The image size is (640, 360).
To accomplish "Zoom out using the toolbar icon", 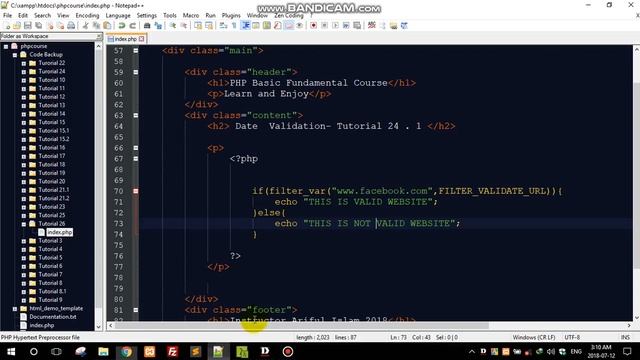I will (x=184, y=26).
